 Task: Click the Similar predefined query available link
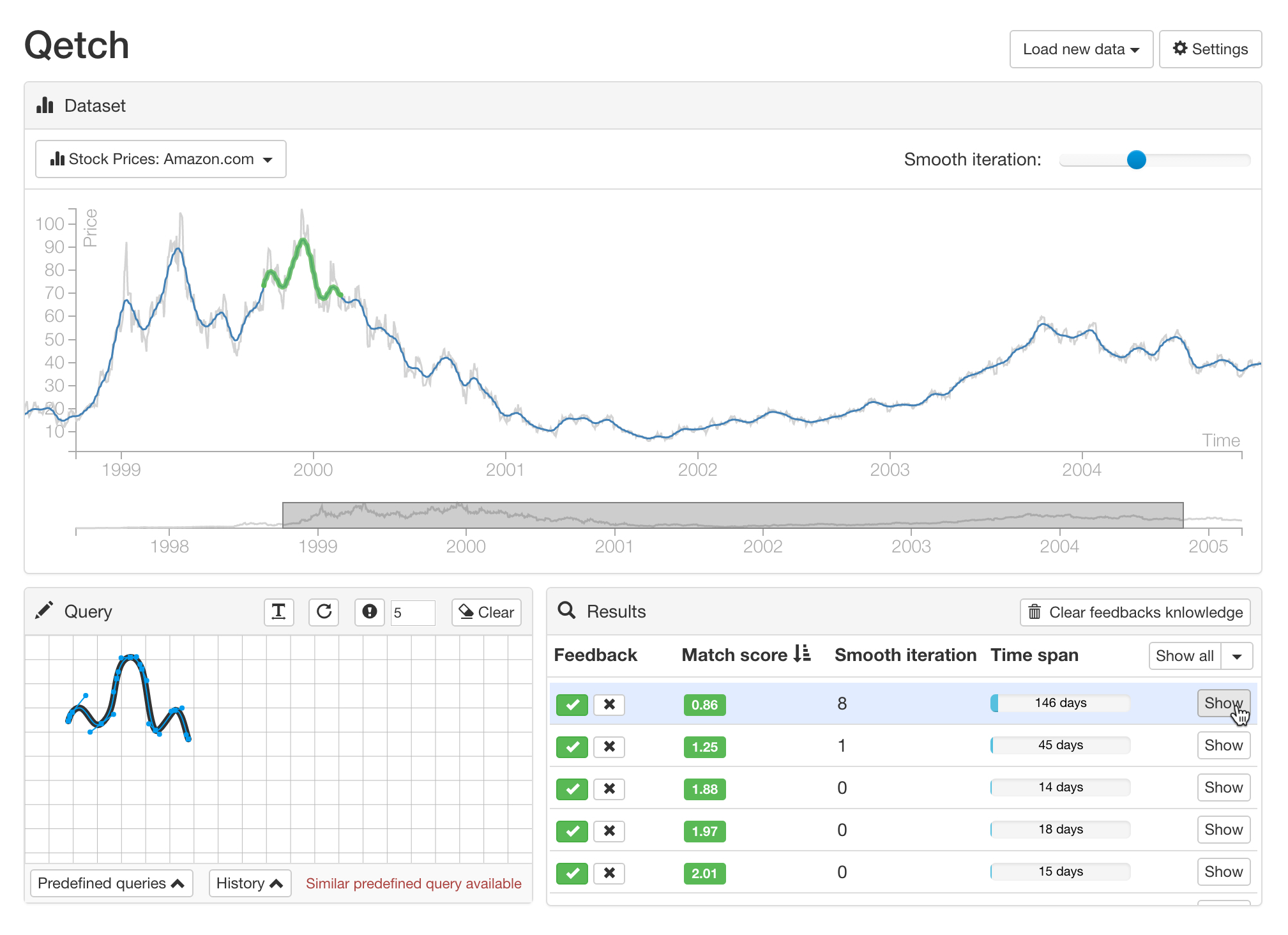(413, 883)
